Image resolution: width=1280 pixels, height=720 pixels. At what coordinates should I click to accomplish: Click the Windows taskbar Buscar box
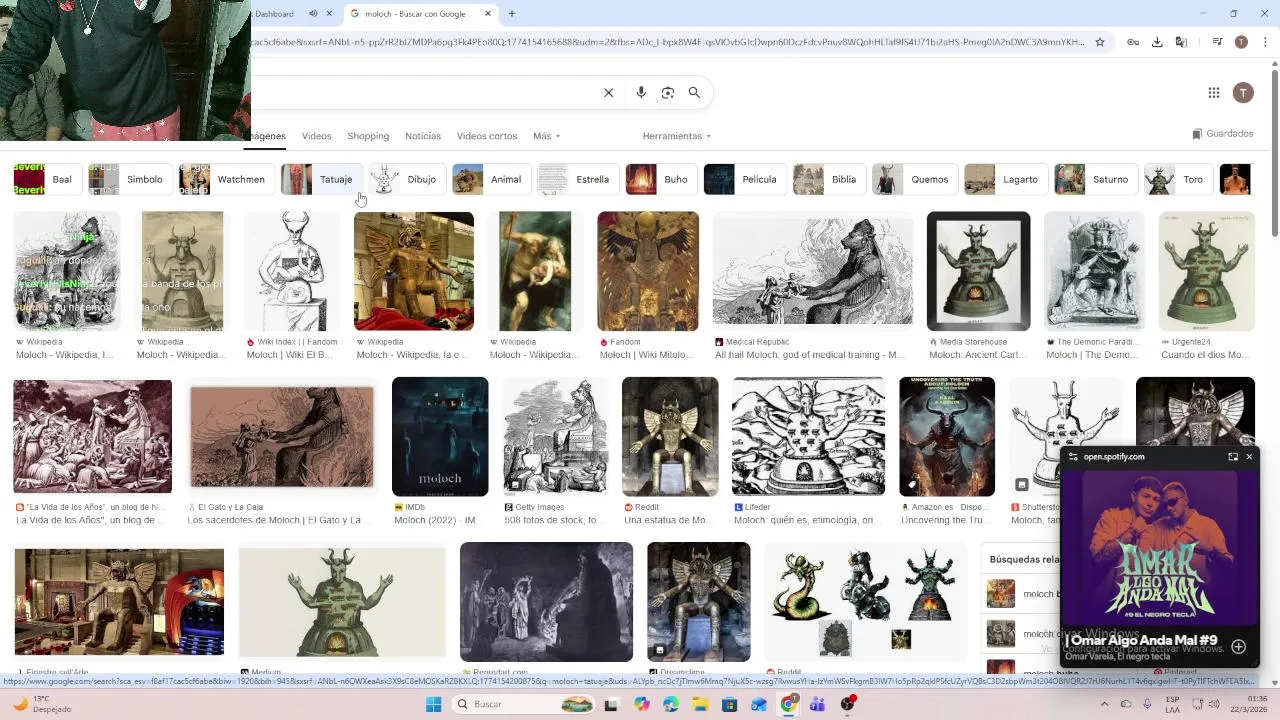524,705
